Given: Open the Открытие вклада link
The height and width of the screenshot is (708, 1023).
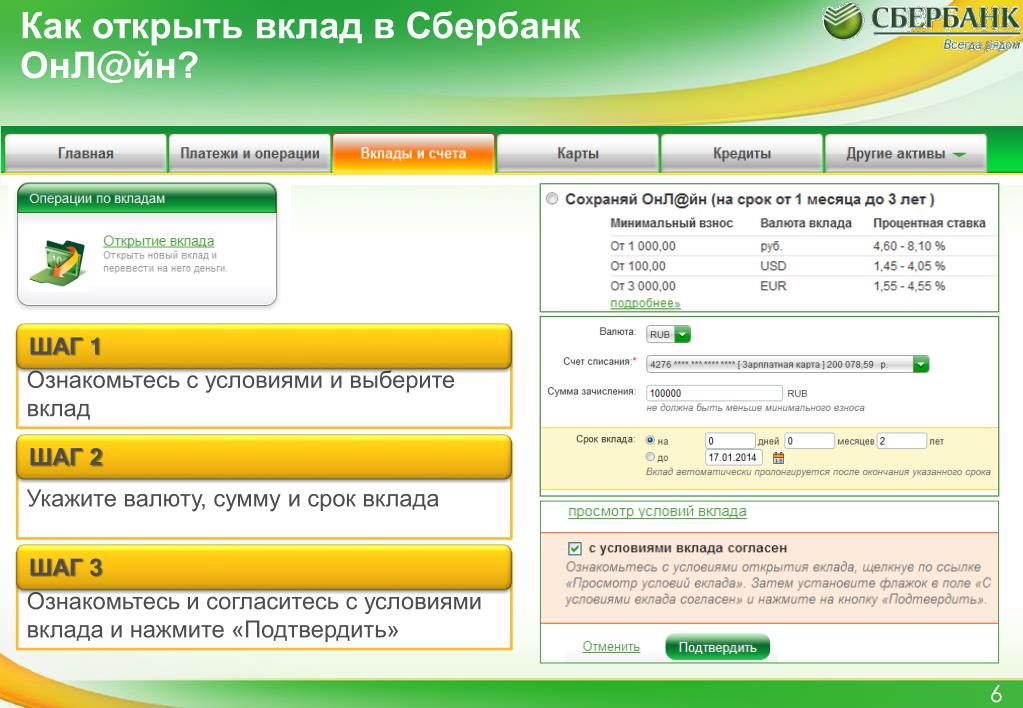Looking at the screenshot, I should point(158,241).
